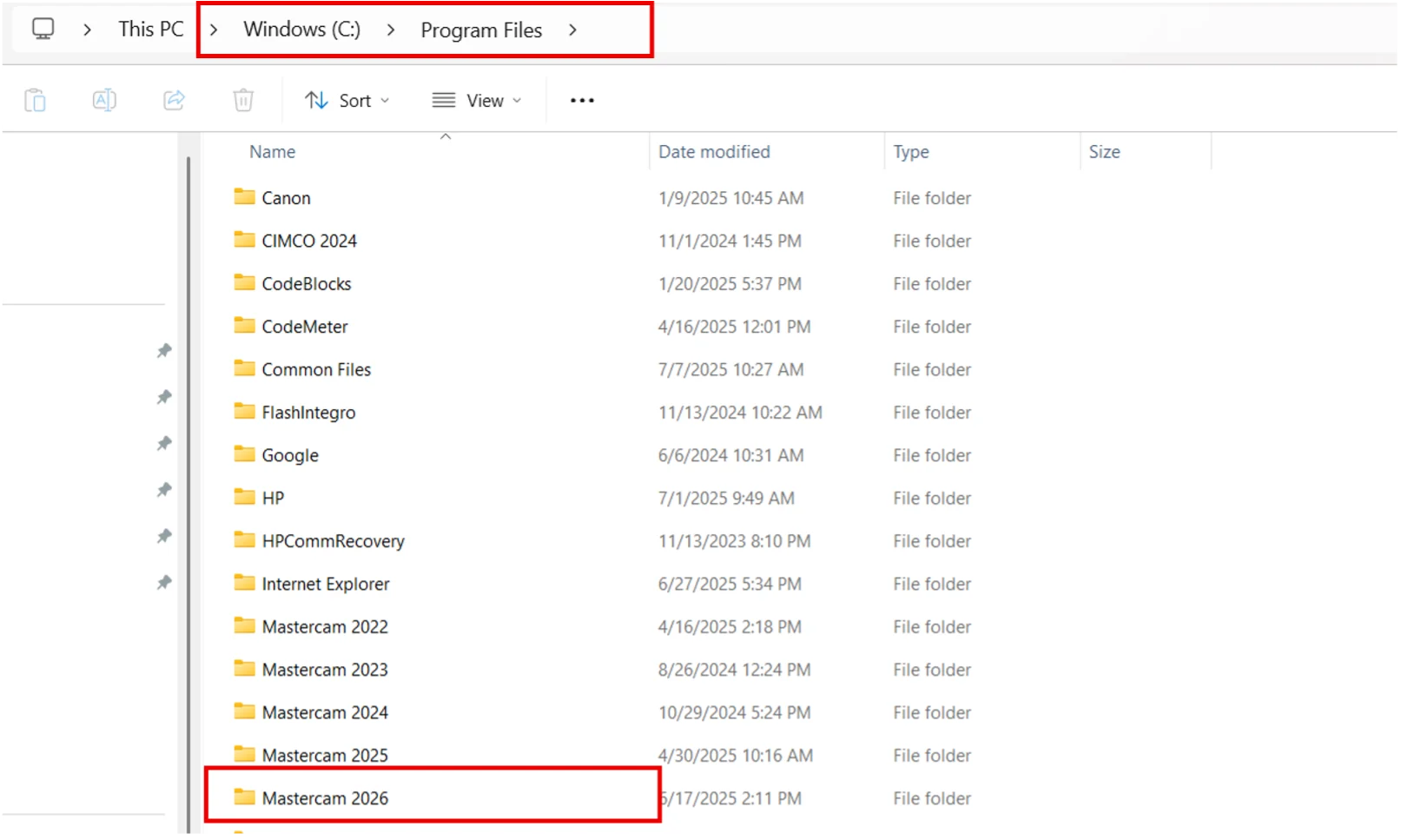Expand chevron after Program Files
This screenshot has height=840, width=1401.
[x=572, y=30]
